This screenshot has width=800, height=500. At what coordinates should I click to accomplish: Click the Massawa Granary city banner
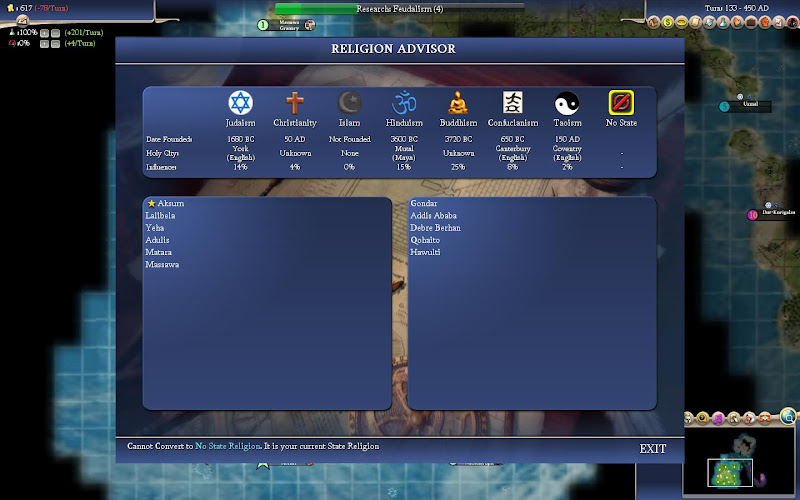pyautogui.click(x=287, y=25)
